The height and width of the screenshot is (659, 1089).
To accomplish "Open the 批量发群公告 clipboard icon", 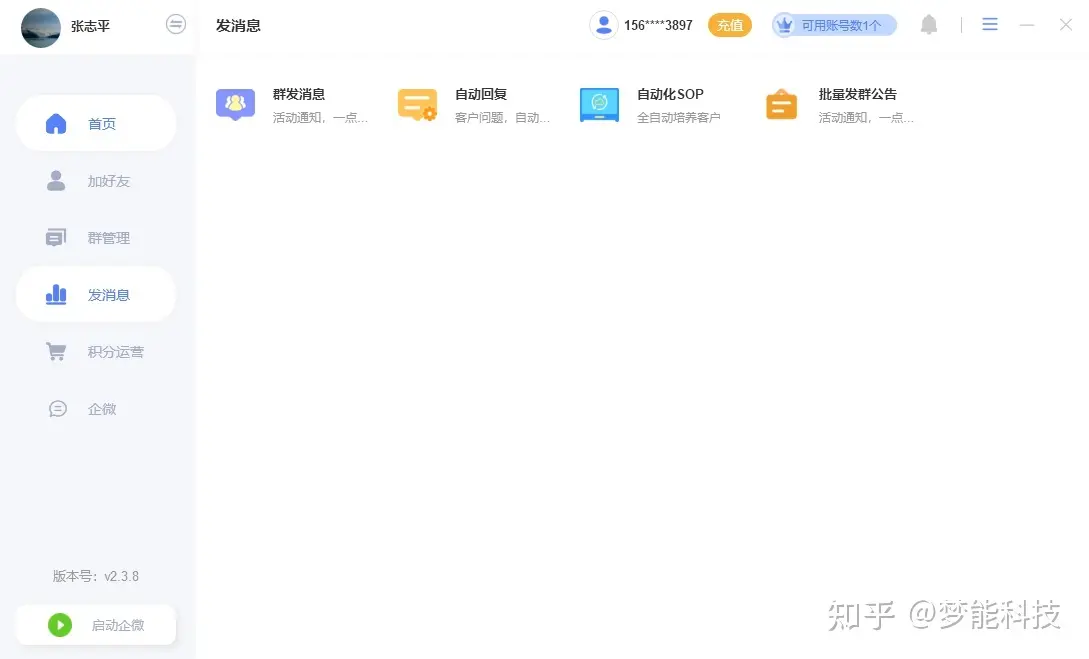I will pyautogui.click(x=781, y=104).
